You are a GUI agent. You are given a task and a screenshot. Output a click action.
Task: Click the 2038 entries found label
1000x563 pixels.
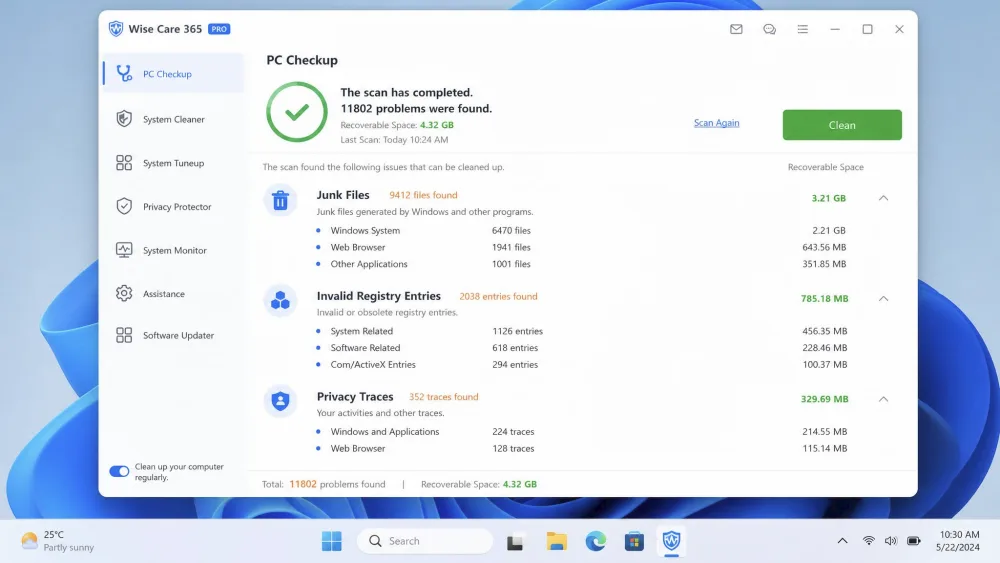click(498, 296)
